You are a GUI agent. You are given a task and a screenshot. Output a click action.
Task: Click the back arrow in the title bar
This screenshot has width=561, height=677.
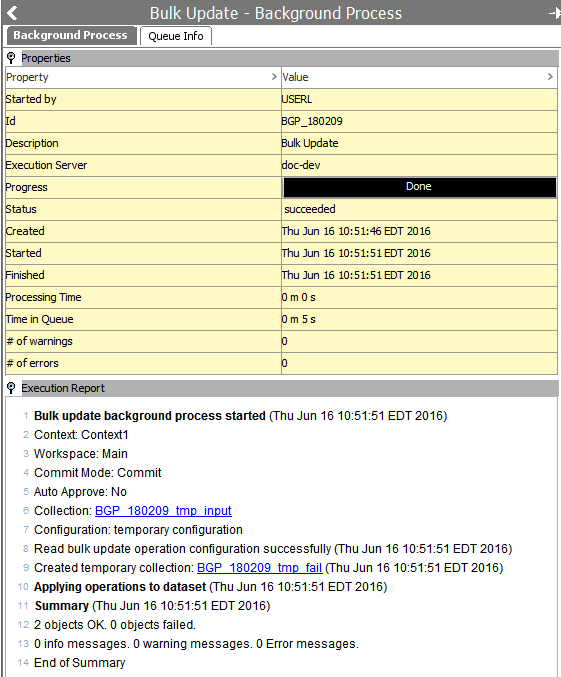coord(13,13)
